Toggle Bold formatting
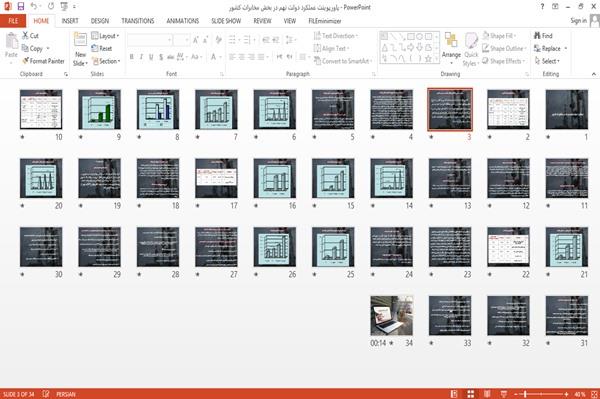Viewport: 600px width, 399px height. [x=131, y=57]
